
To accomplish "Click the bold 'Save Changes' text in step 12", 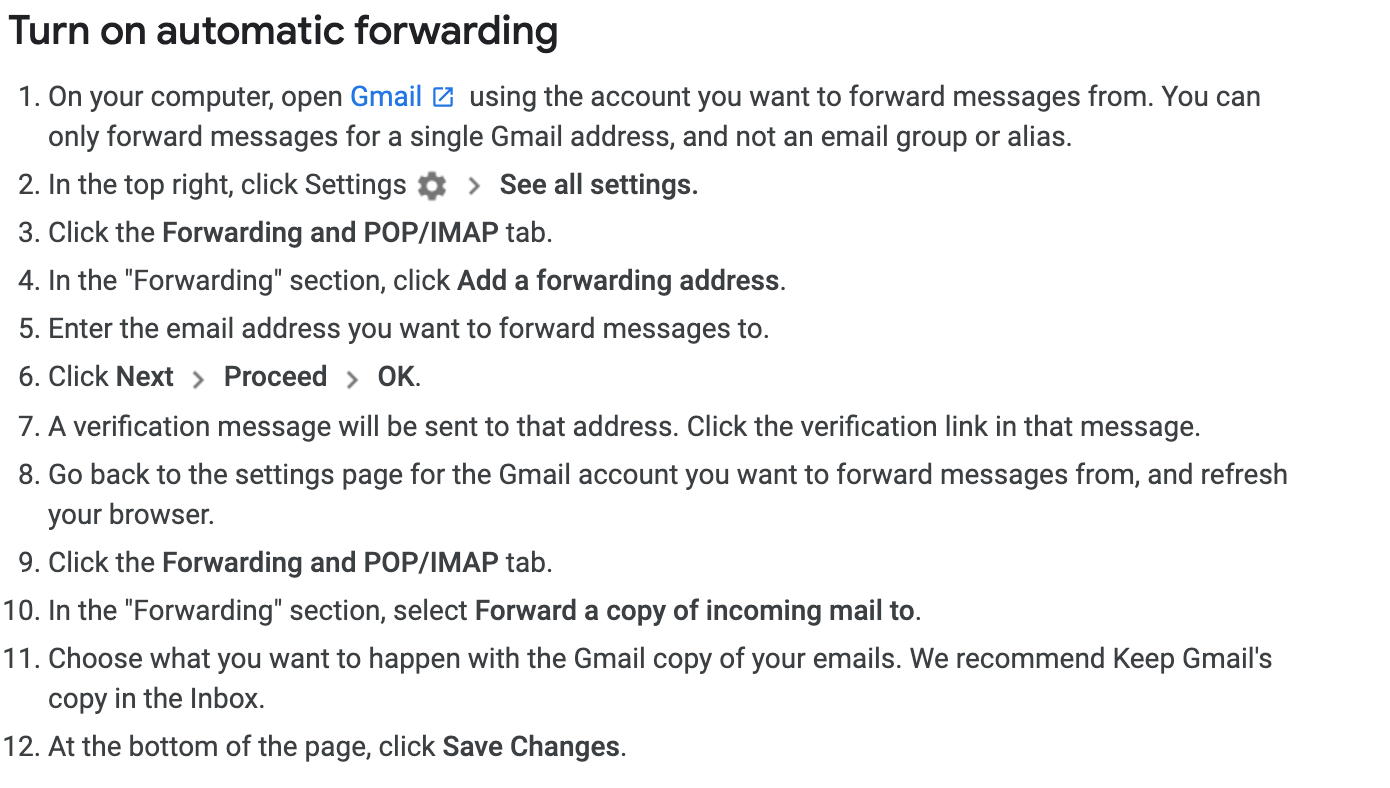I will point(531,747).
